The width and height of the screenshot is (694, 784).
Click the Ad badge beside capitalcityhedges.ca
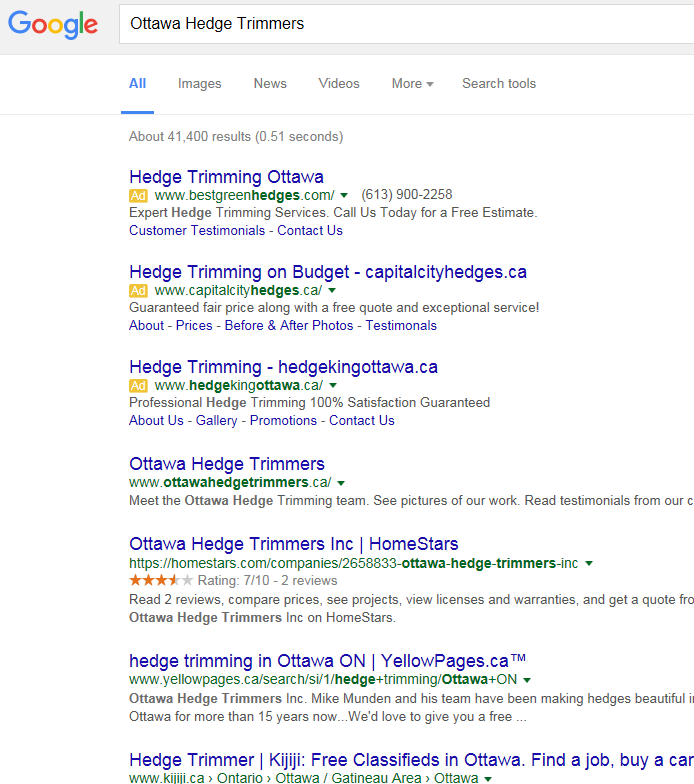coord(139,290)
